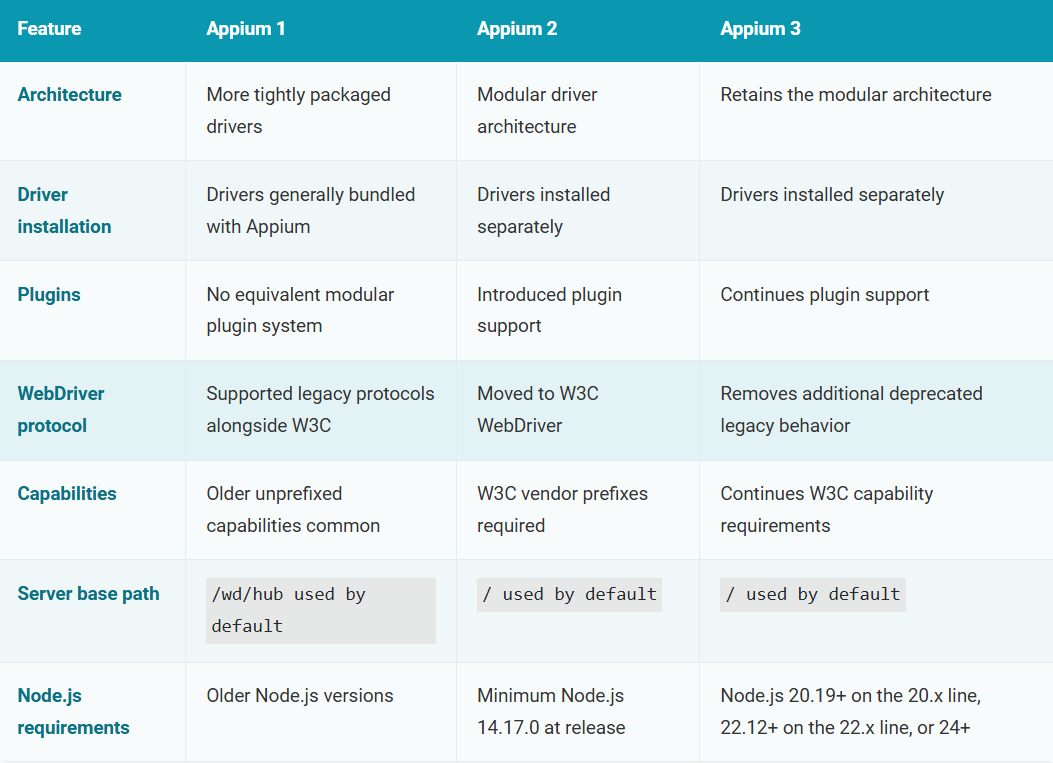Image resolution: width=1053 pixels, height=763 pixels.
Task: Click the Architecture row label
Action: tap(69, 95)
